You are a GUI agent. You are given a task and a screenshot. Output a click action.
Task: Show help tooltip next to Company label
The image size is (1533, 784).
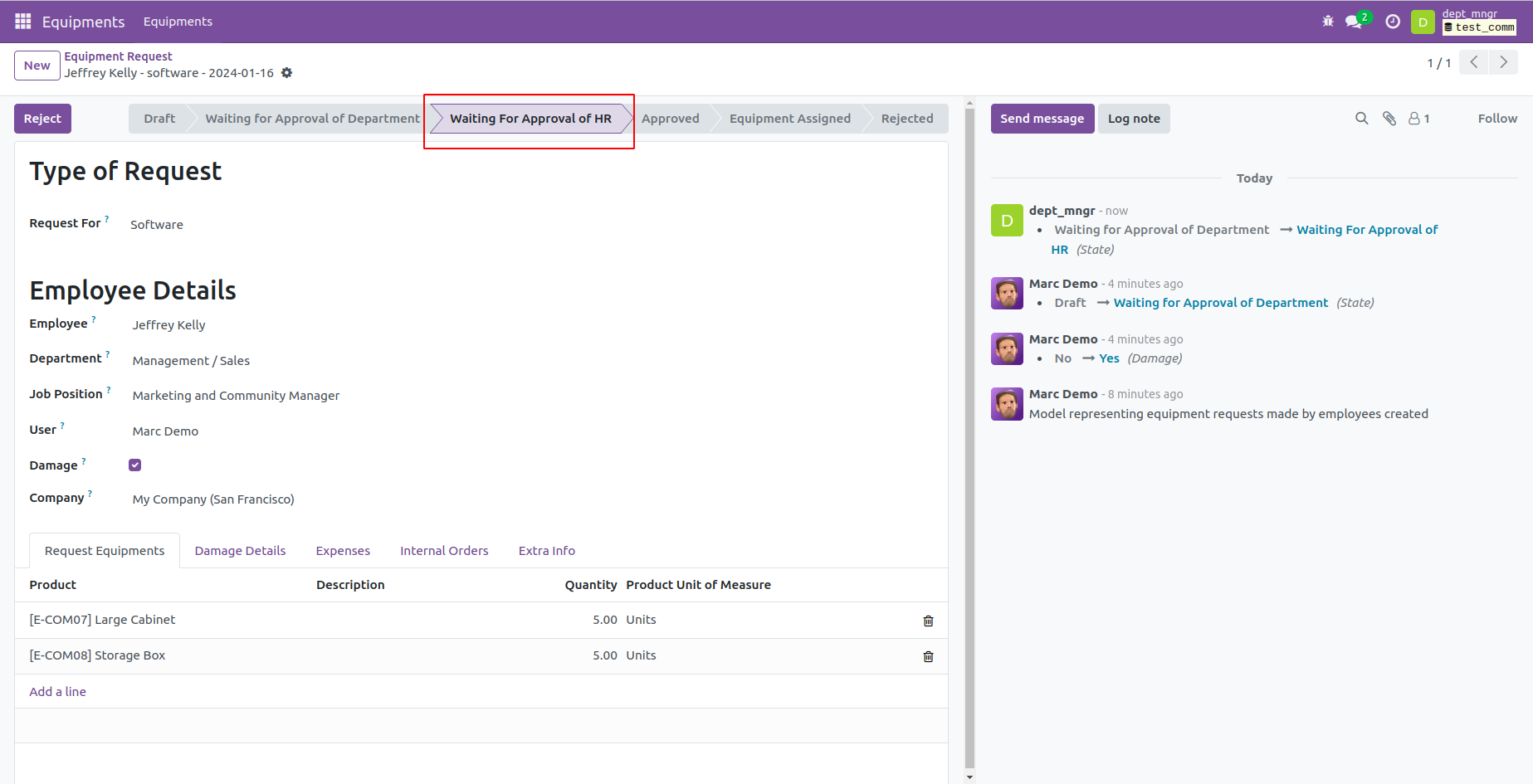pos(90,494)
